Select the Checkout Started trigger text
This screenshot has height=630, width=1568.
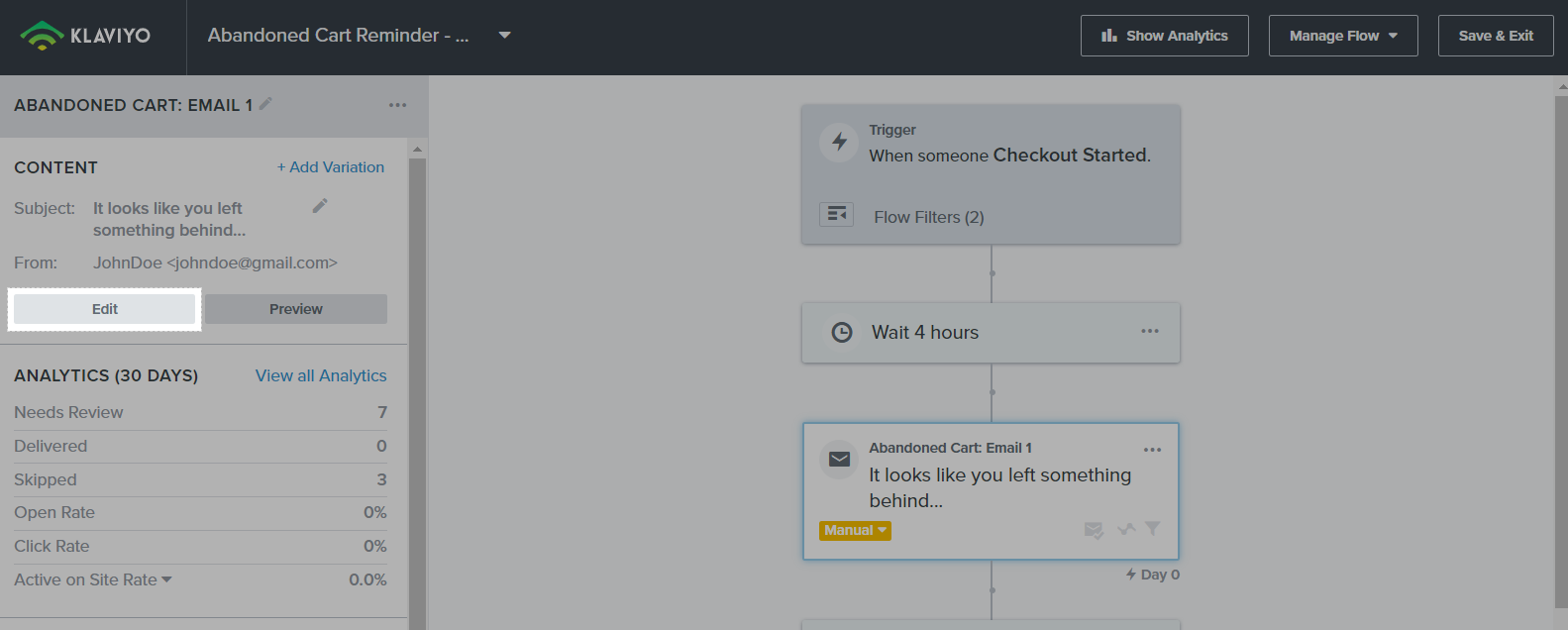pos(1070,156)
